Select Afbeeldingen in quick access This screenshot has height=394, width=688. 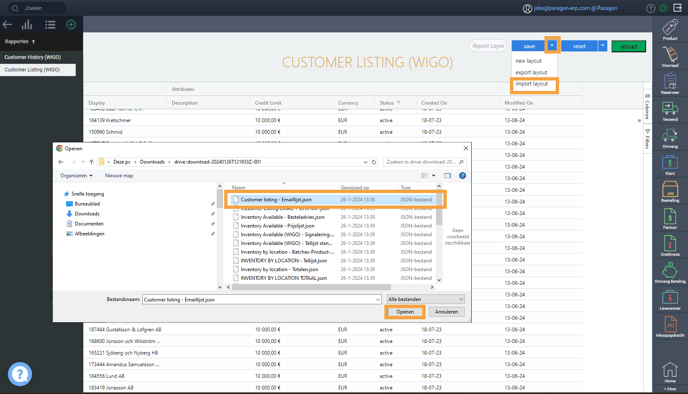[x=89, y=234]
